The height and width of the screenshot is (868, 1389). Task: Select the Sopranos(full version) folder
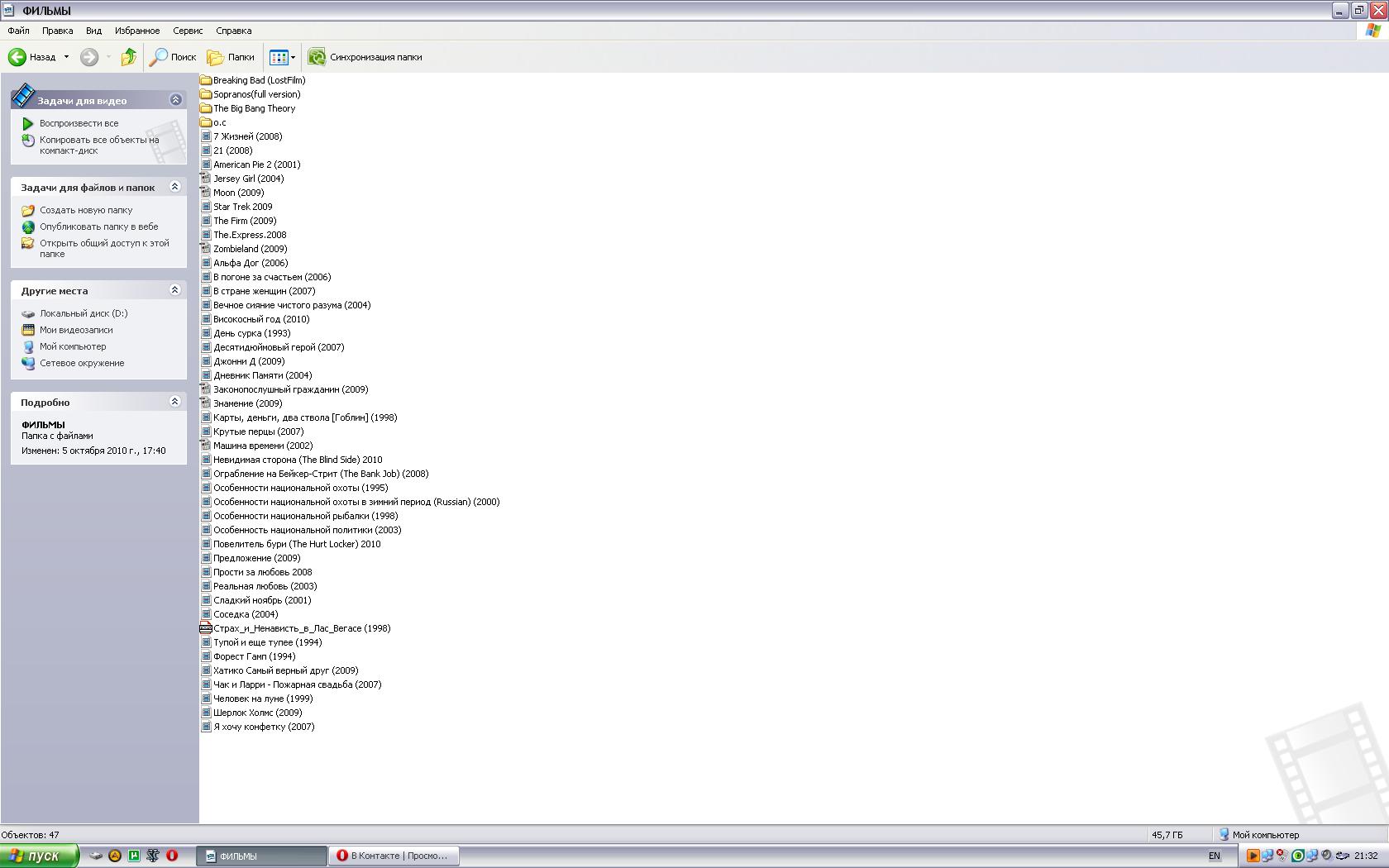click(x=251, y=94)
